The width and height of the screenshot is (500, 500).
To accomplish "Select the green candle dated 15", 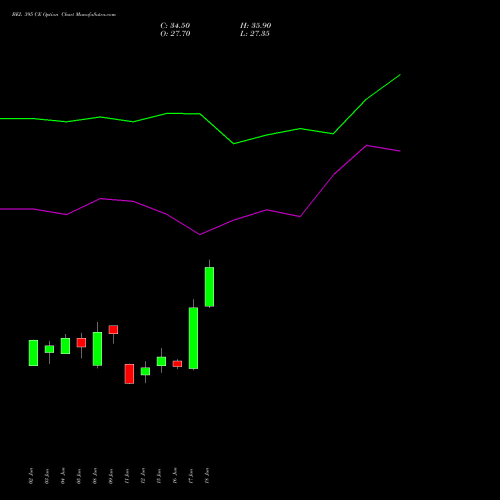I will (161, 361).
